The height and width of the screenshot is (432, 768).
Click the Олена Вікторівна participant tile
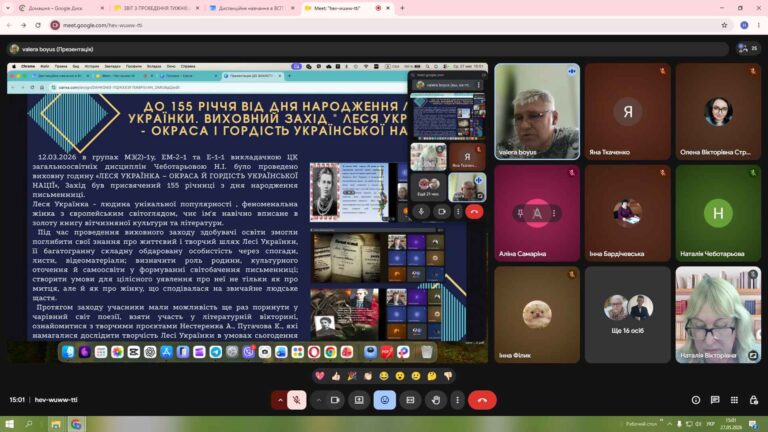tap(718, 112)
